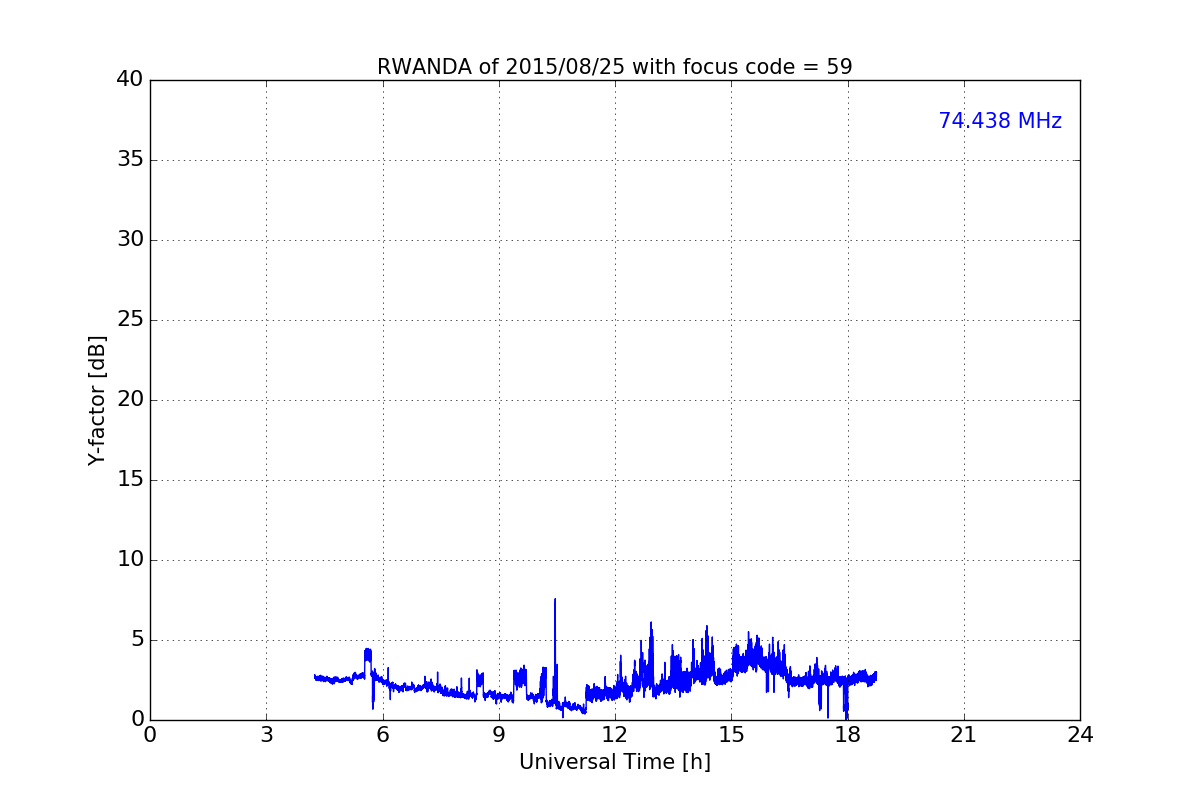Click the Universal Time [h] axis label
Viewport: 1200px width, 800px height.
[x=614, y=762]
